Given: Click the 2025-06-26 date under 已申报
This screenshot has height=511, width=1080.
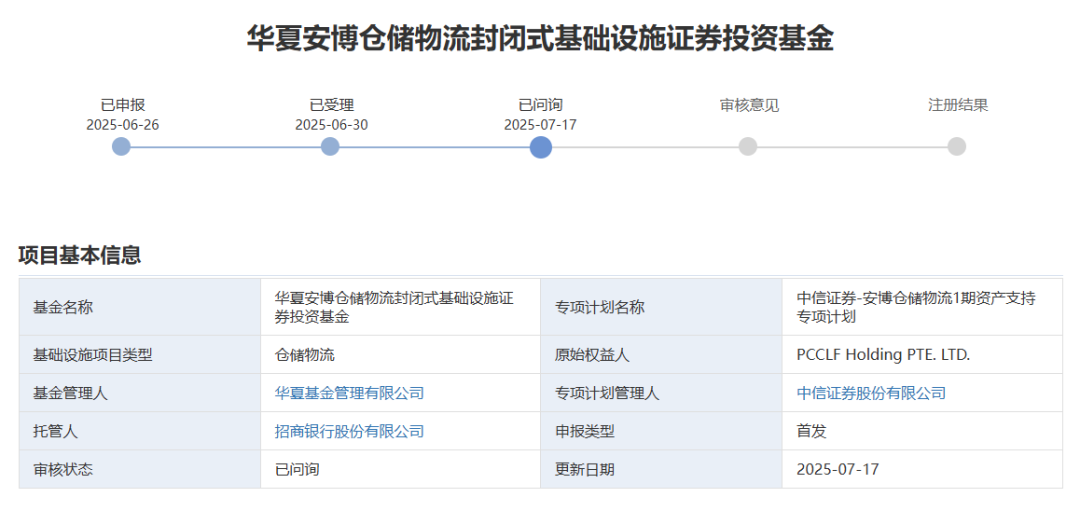Looking at the screenshot, I should coord(122,125).
